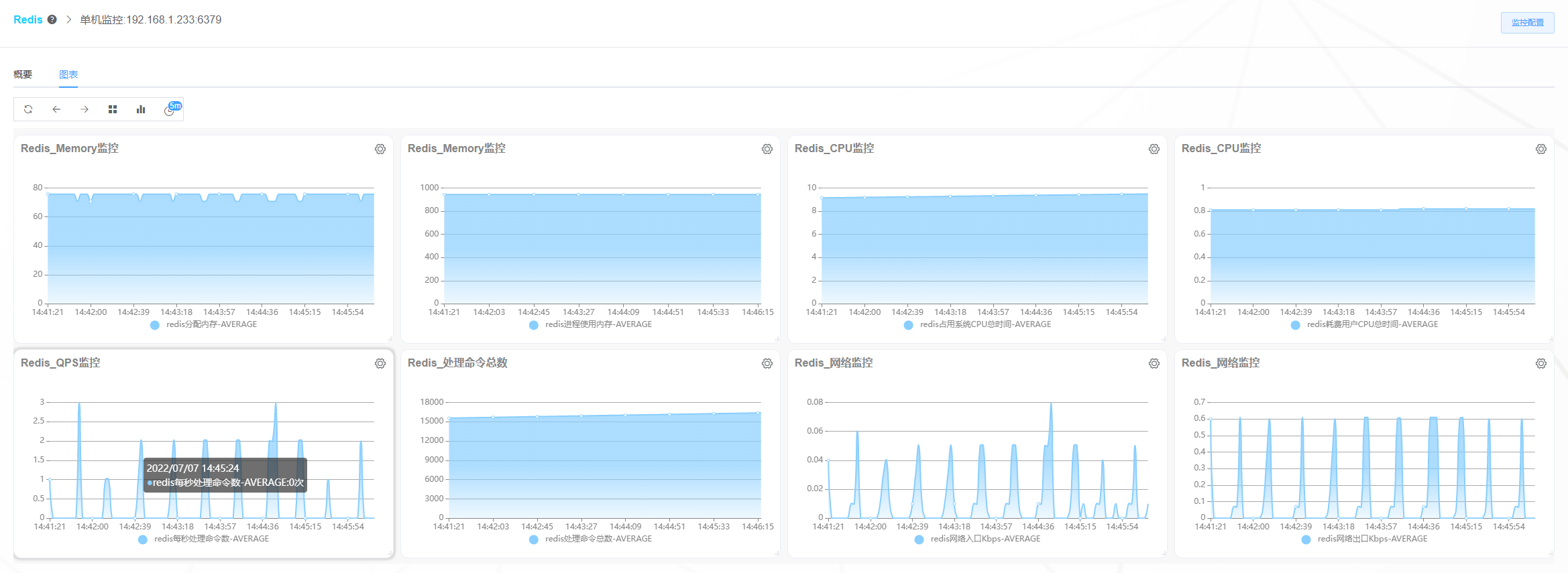Switch to the 概要 tab
This screenshot has height=573, width=1568.
[23, 74]
